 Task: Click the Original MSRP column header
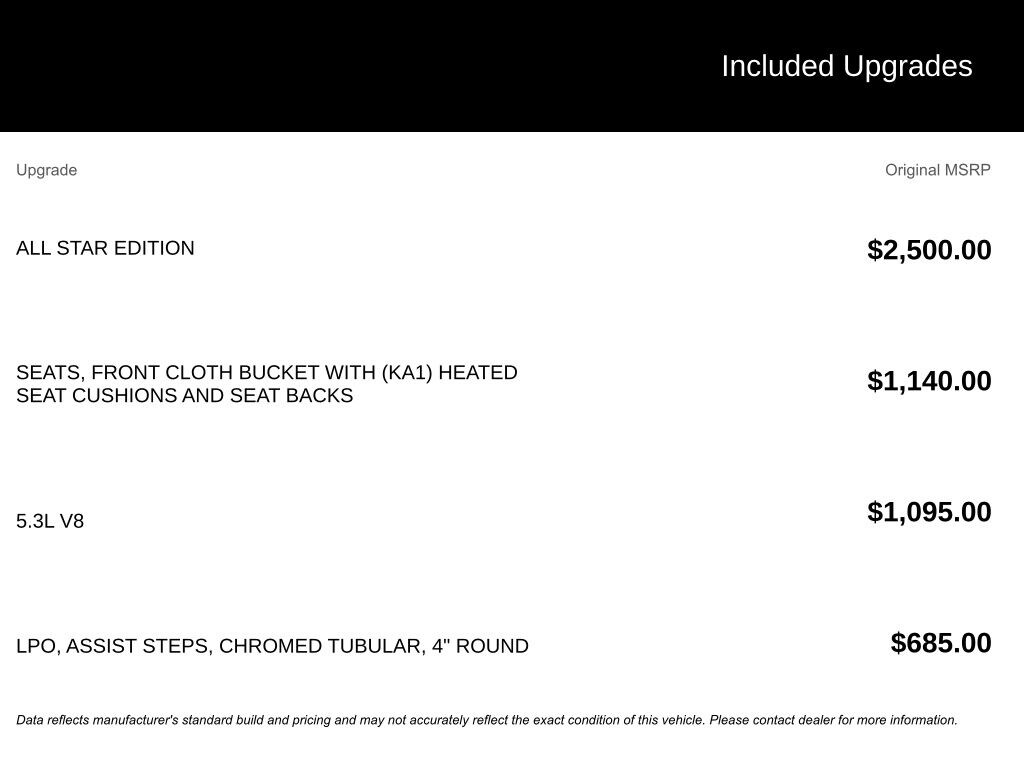937,170
